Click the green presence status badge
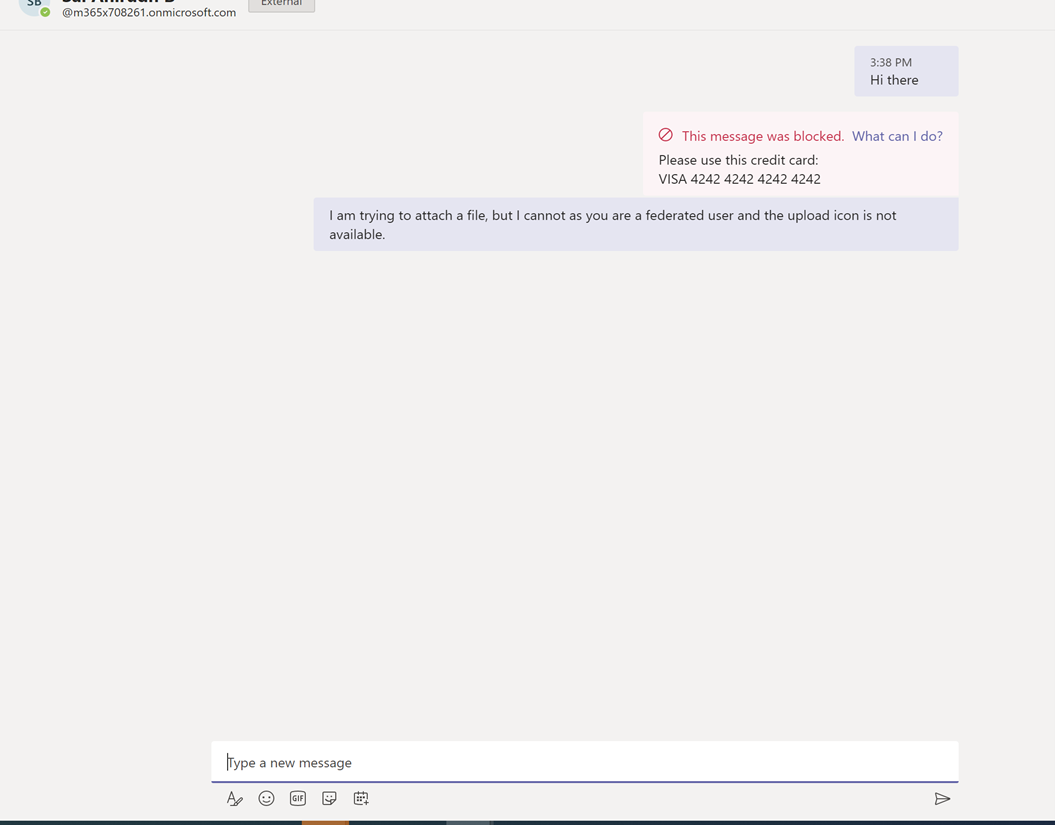The height and width of the screenshot is (825, 1055). [45, 12]
